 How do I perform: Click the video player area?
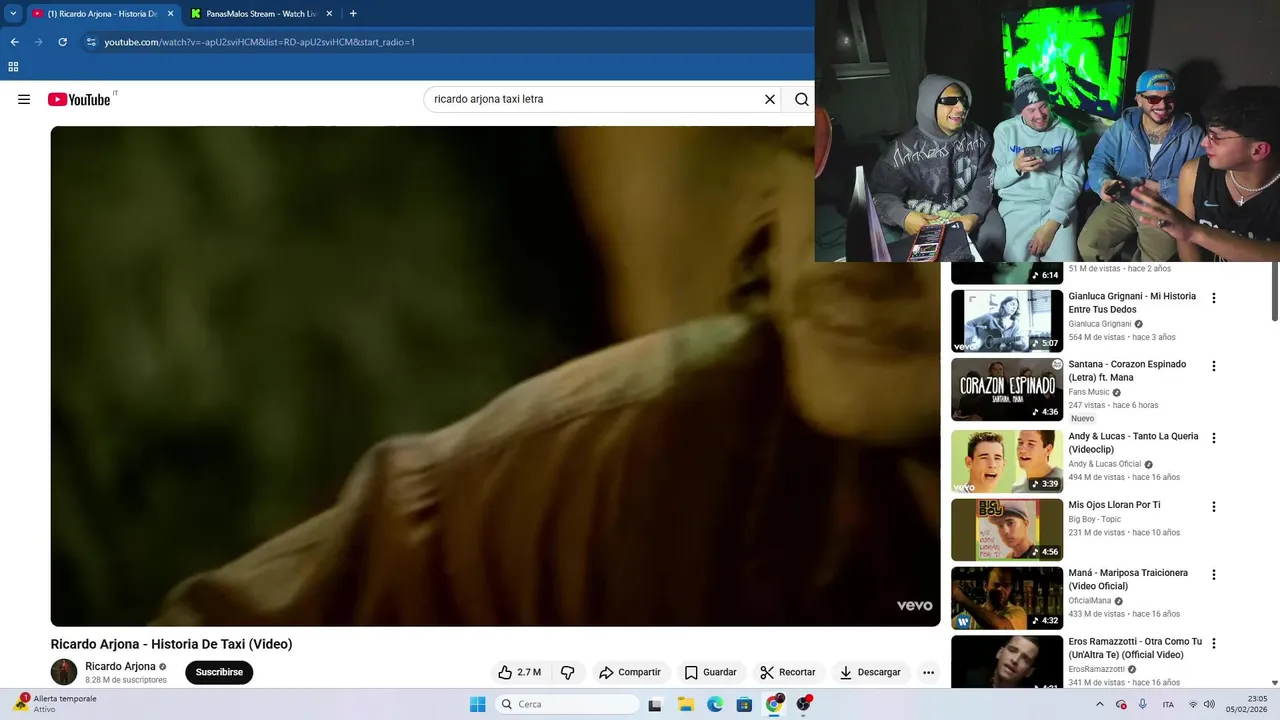pyautogui.click(x=495, y=376)
